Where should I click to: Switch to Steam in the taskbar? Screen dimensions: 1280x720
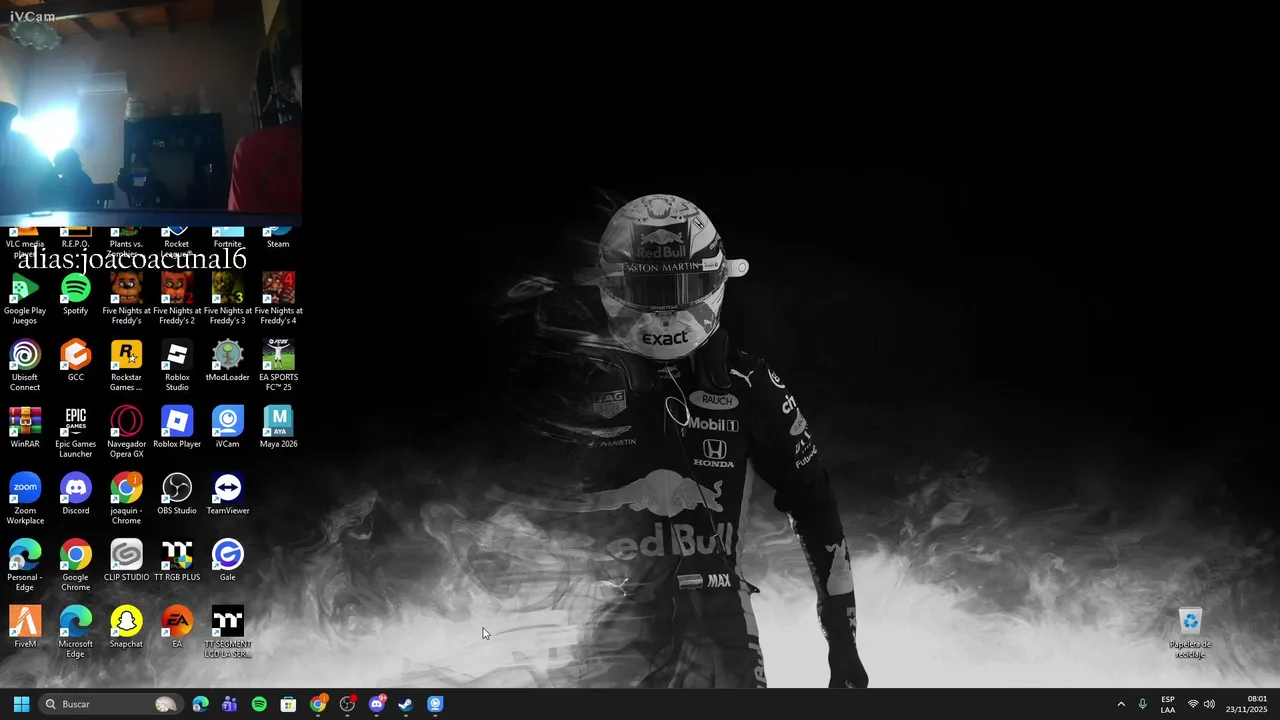(x=406, y=704)
